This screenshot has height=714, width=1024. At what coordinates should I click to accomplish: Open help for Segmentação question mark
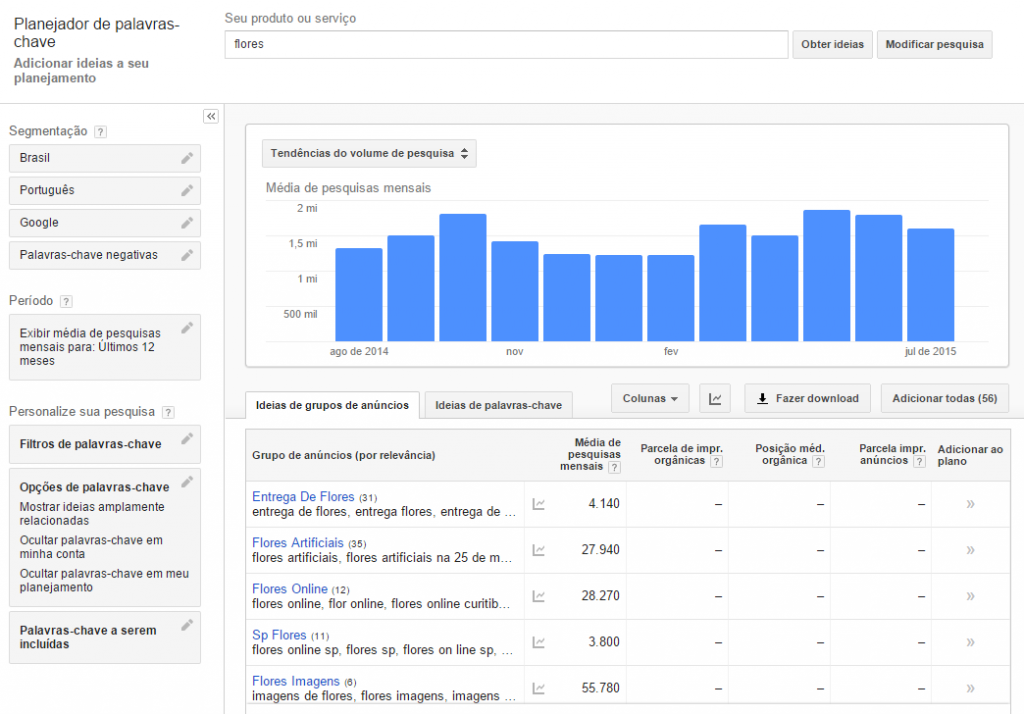[100, 132]
